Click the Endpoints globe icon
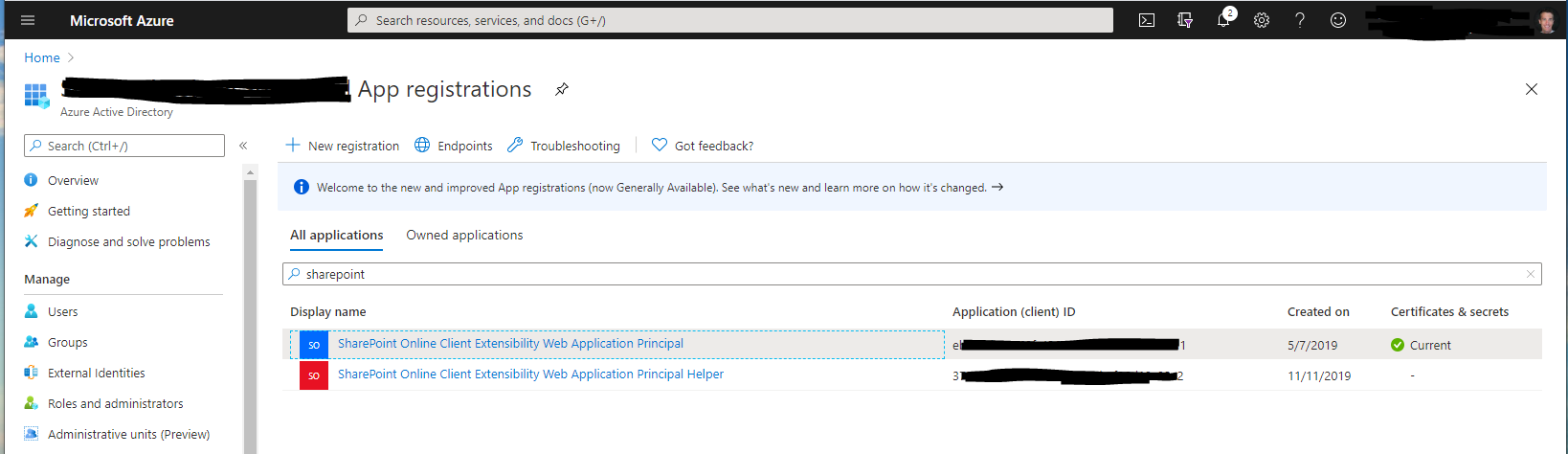1568x454 pixels. tap(422, 145)
